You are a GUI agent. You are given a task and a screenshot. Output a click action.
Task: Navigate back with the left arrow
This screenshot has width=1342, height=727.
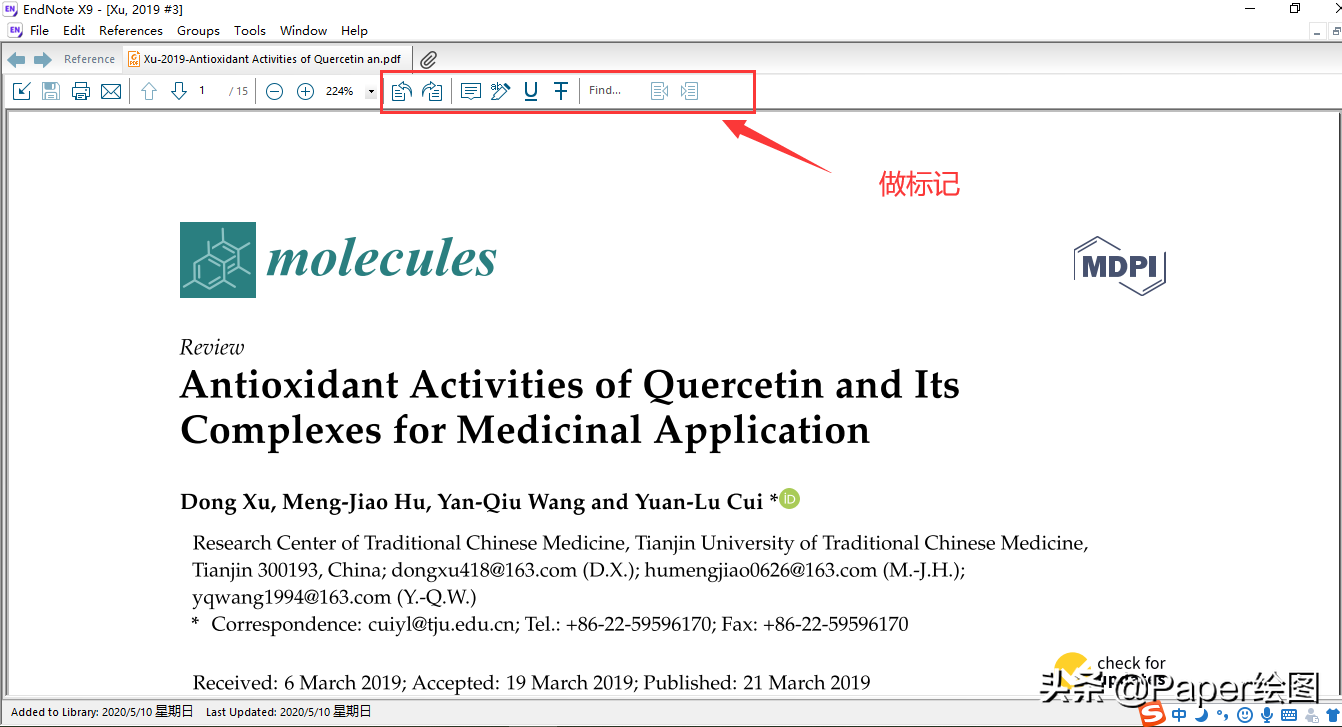16,60
